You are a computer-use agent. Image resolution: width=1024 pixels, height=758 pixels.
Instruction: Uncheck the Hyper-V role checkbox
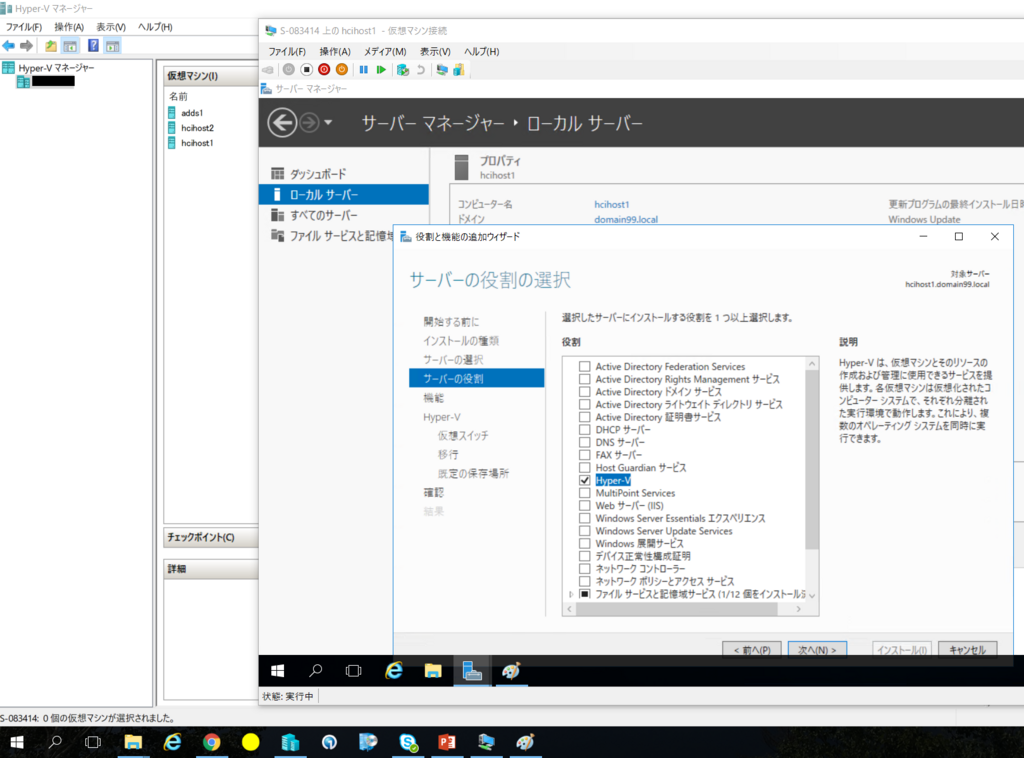tap(584, 481)
